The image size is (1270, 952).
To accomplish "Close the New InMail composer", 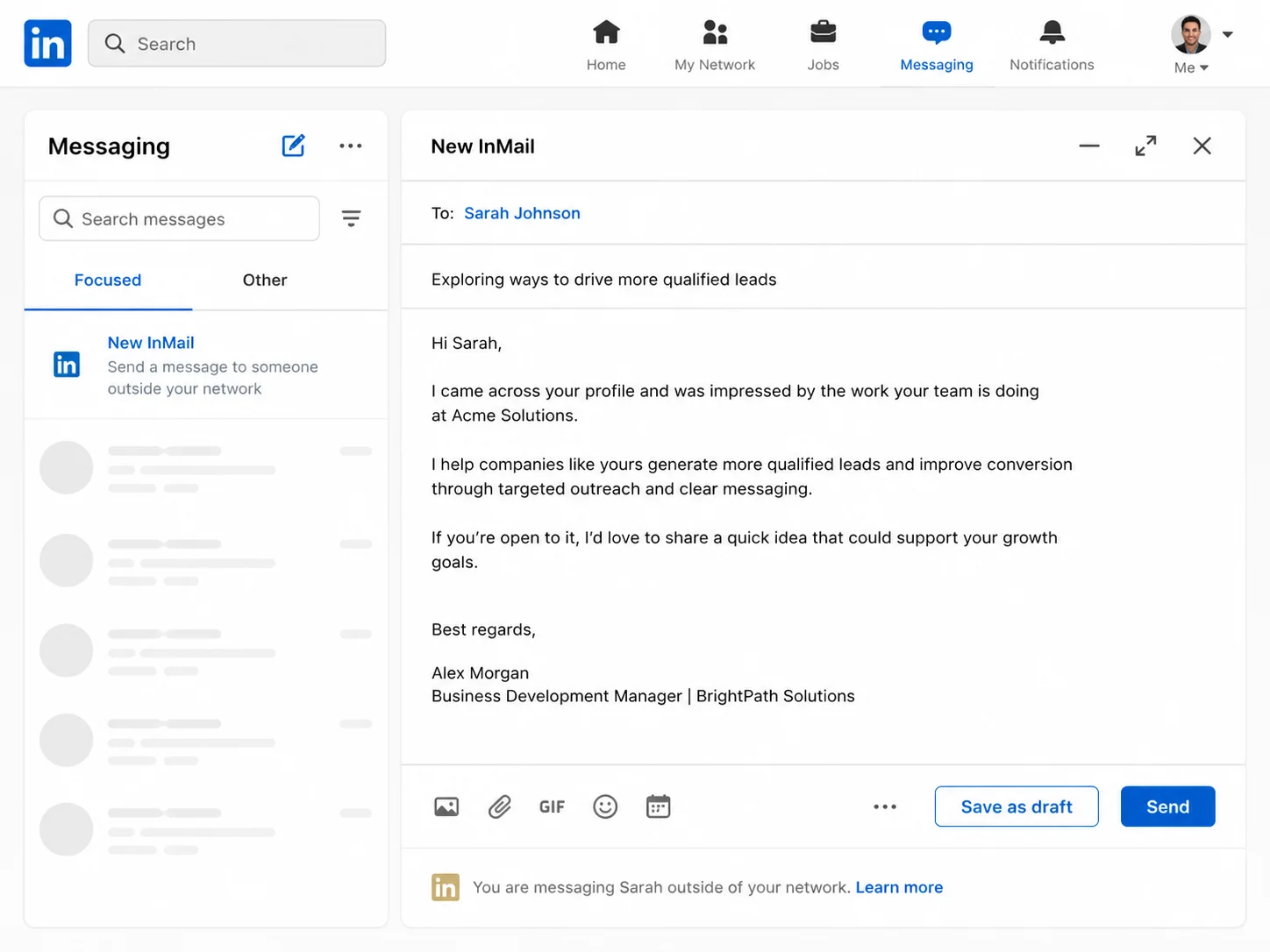I will (1202, 146).
